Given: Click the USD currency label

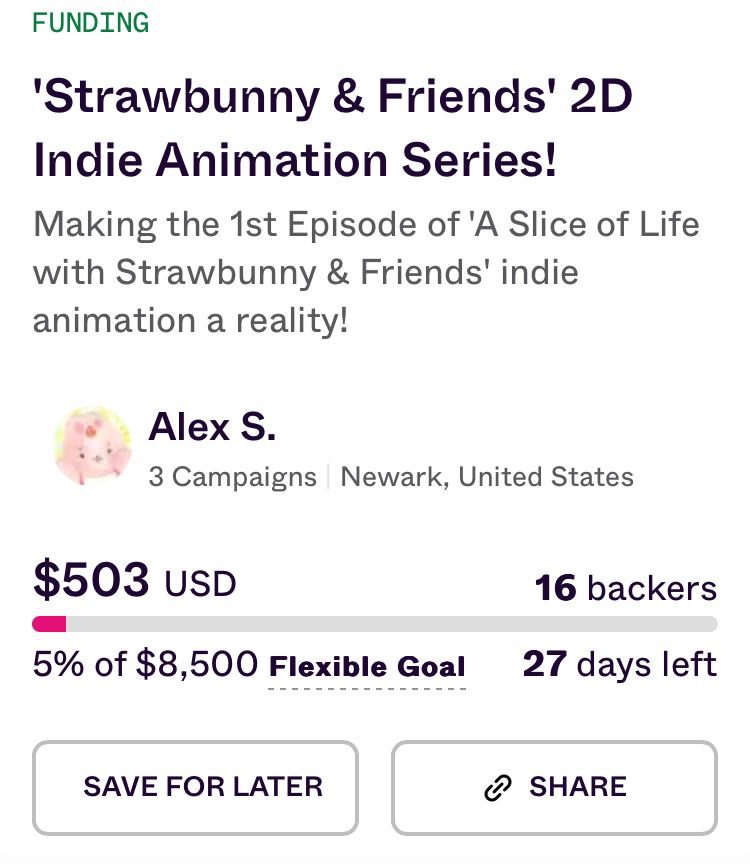Looking at the screenshot, I should 200,583.
